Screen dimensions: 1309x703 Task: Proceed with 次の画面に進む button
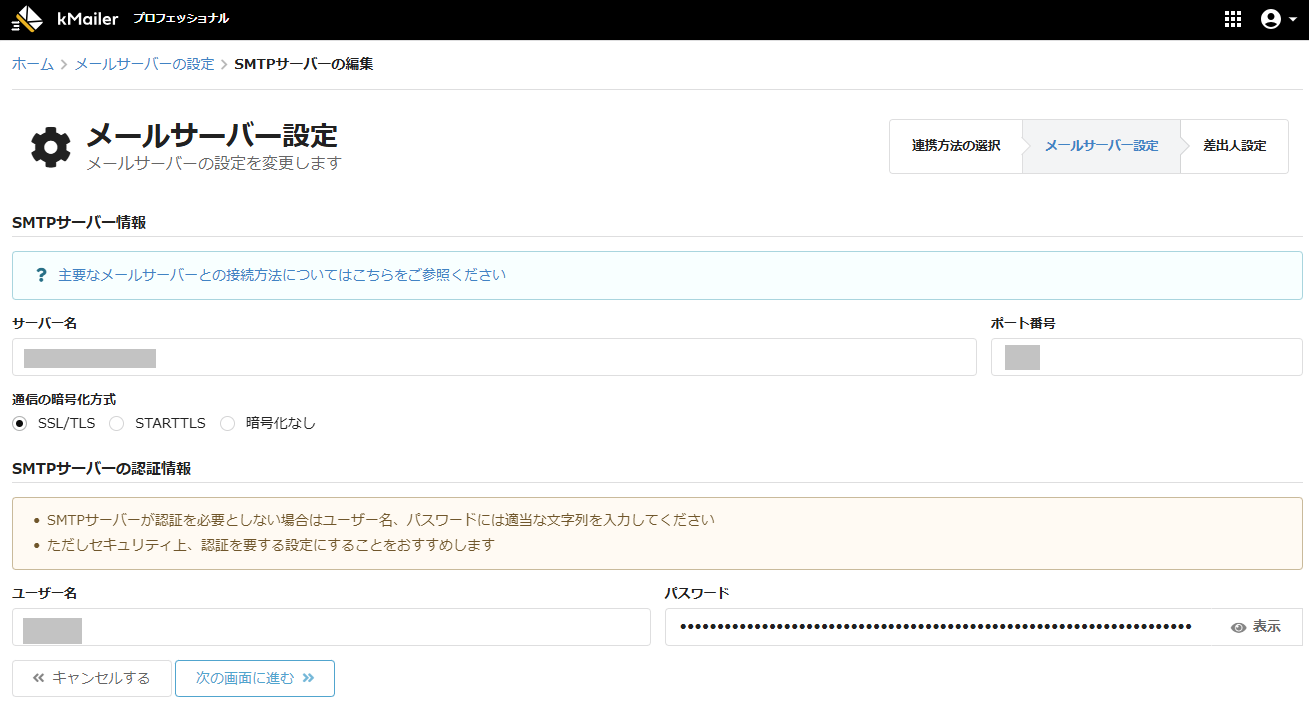tap(255, 678)
